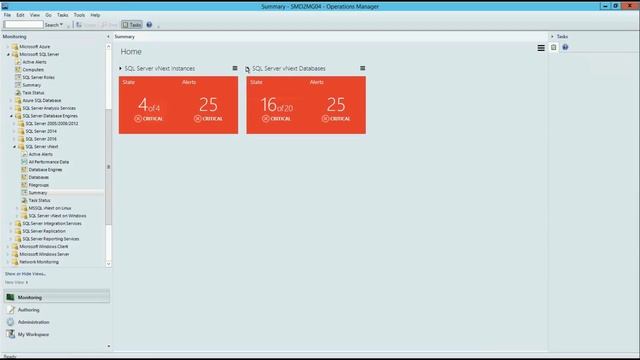640x360 pixels.
Task: Expand the SQL Server 2005/2008/2012 node
Action: tap(14, 124)
